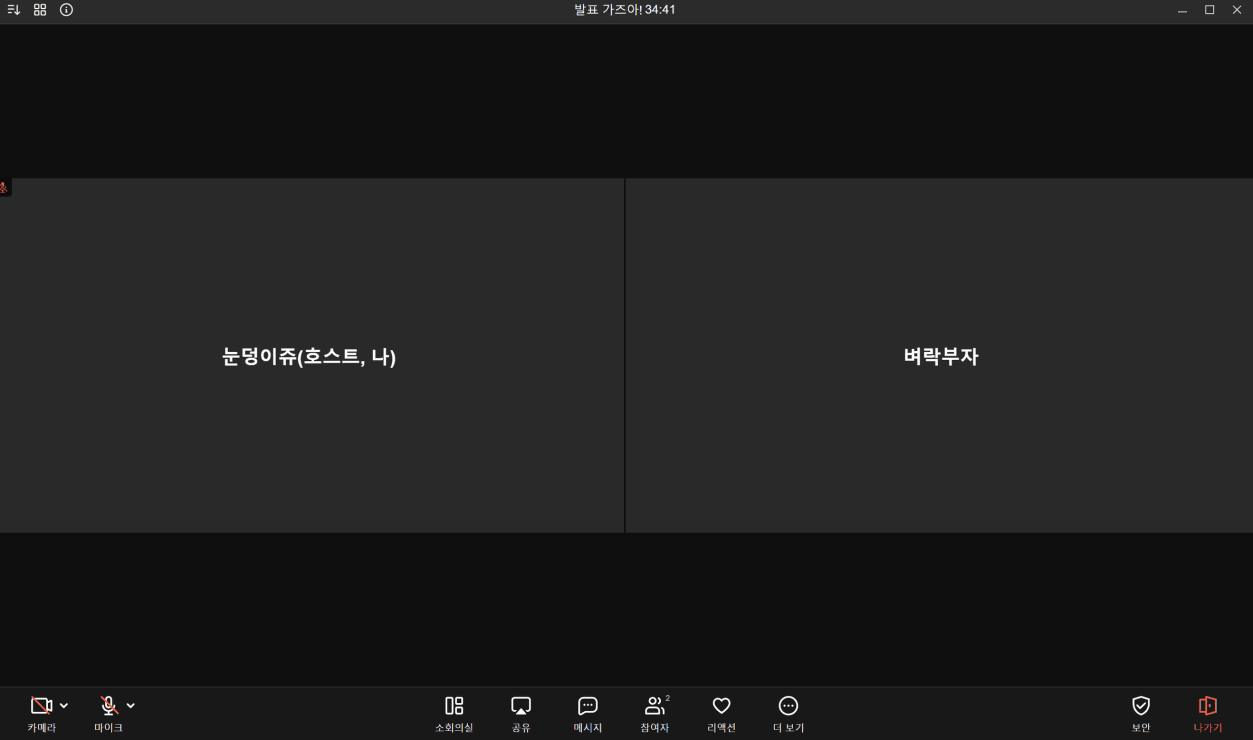Unmute the microphone (마이크)
This screenshot has height=740, width=1253.
(108, 713)
